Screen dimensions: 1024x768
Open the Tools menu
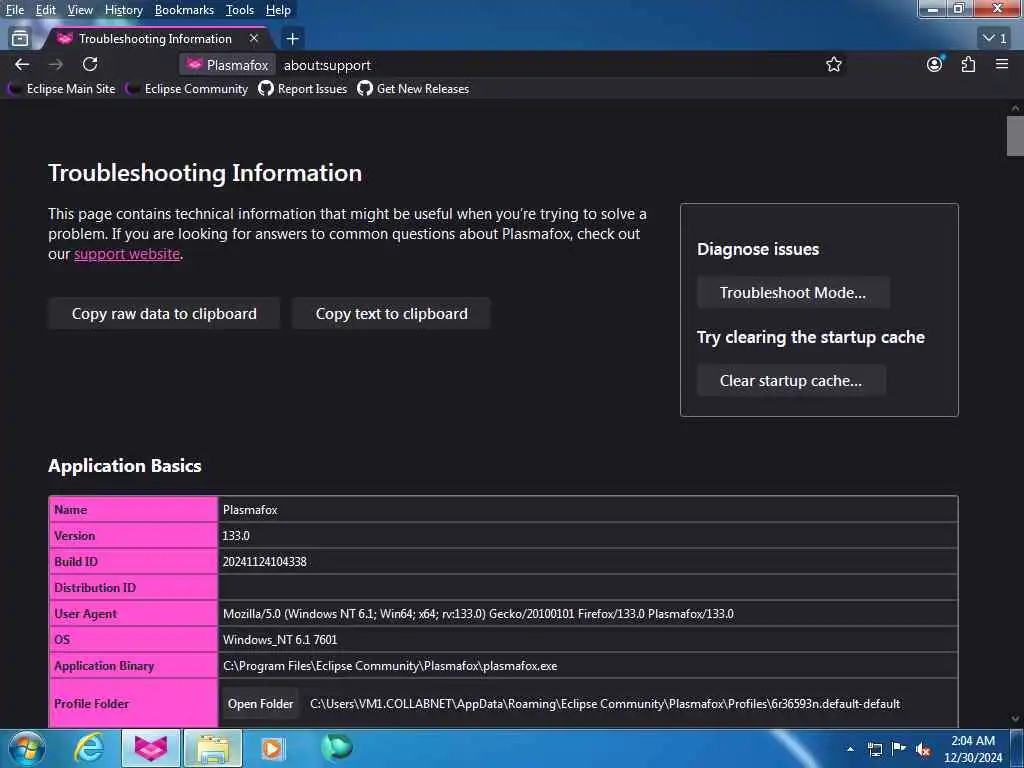[240, 10]
